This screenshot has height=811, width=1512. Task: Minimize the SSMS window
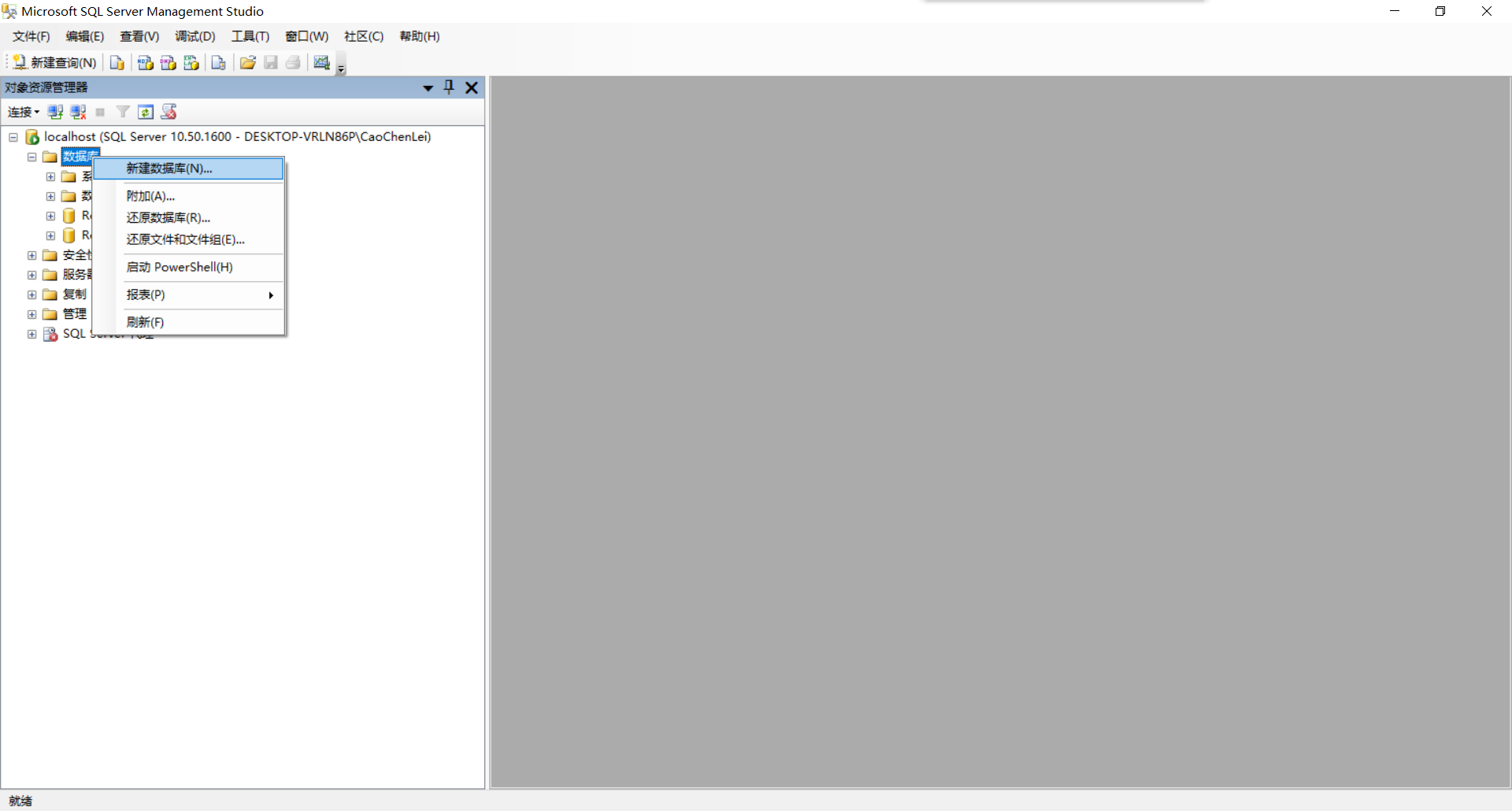pyautogui.click(x=1395, y=11)
